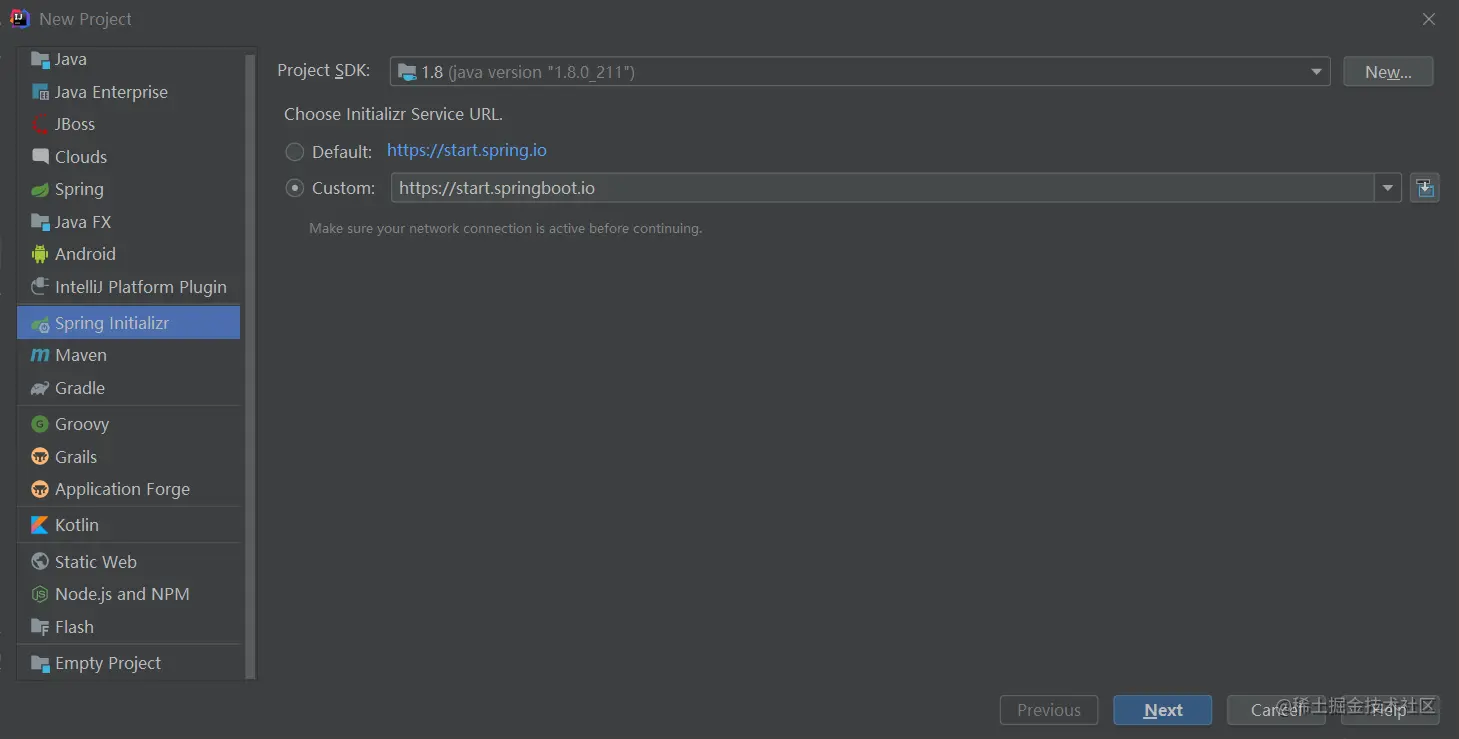The image size is (1459, 739).
Task: Click the Flash folder icon
Action: coord(40,627)
